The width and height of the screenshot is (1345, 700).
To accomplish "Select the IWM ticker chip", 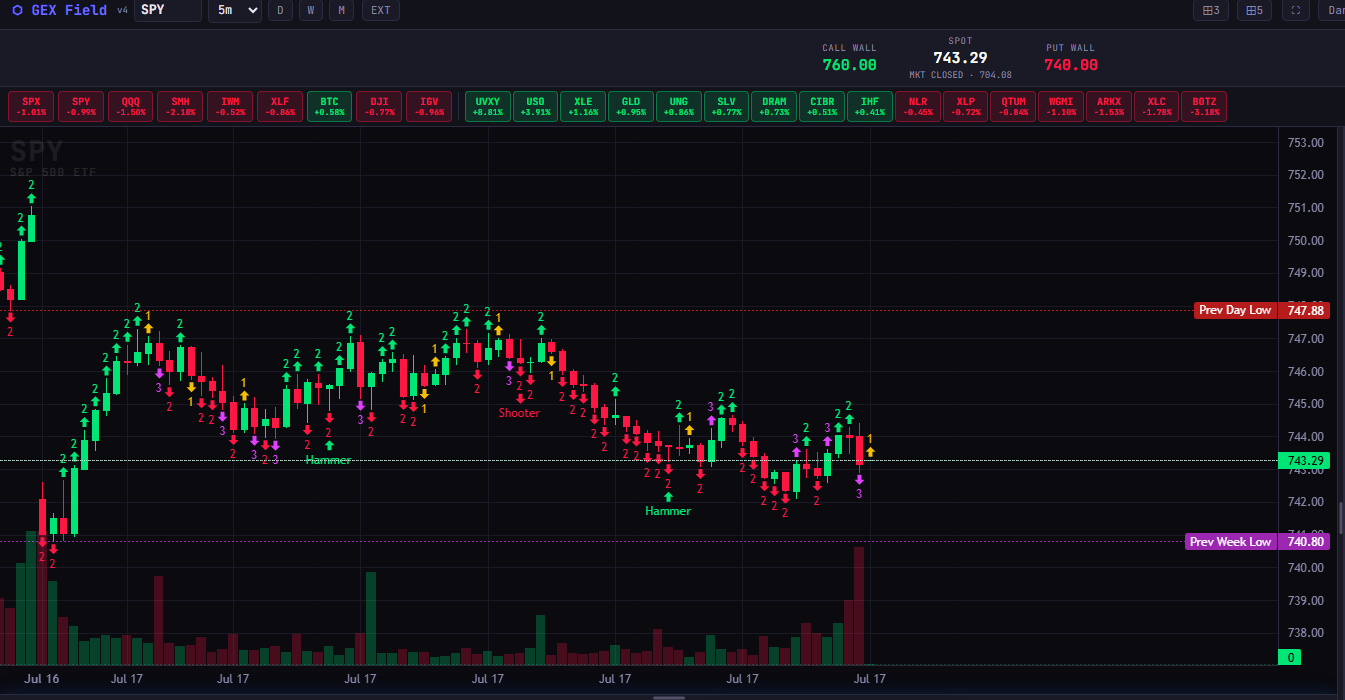I will coord(230,106).
